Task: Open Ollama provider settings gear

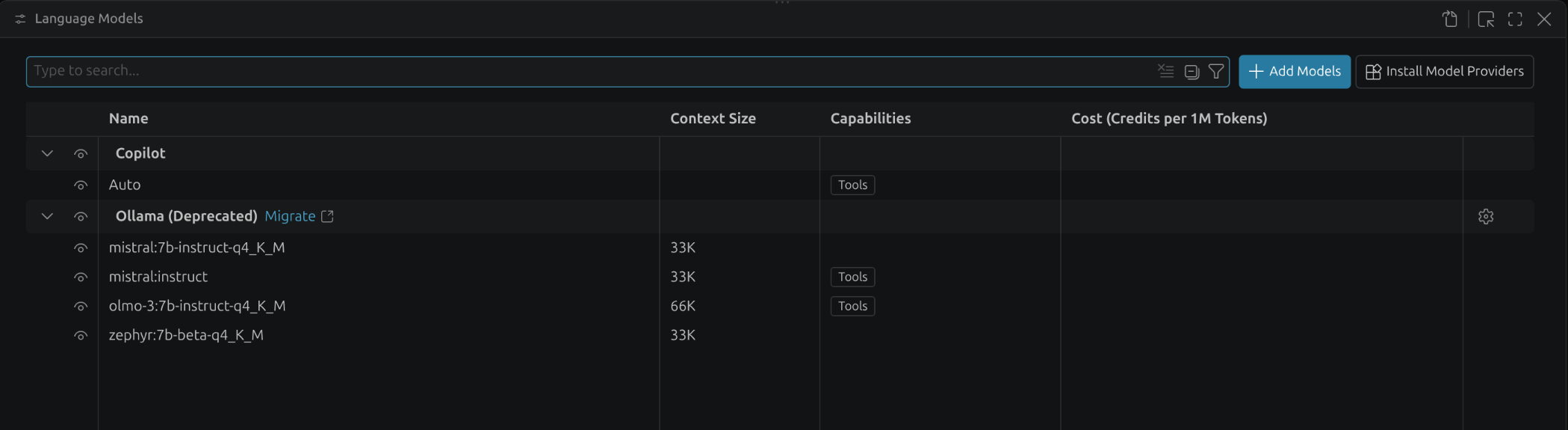Action: point(1486,216)
